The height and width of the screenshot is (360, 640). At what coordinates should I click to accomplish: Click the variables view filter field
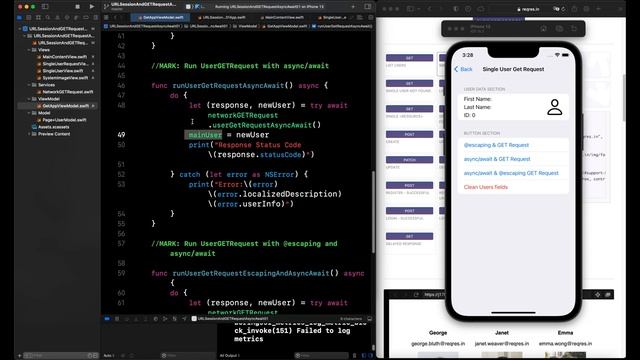(x=187, y=356)
